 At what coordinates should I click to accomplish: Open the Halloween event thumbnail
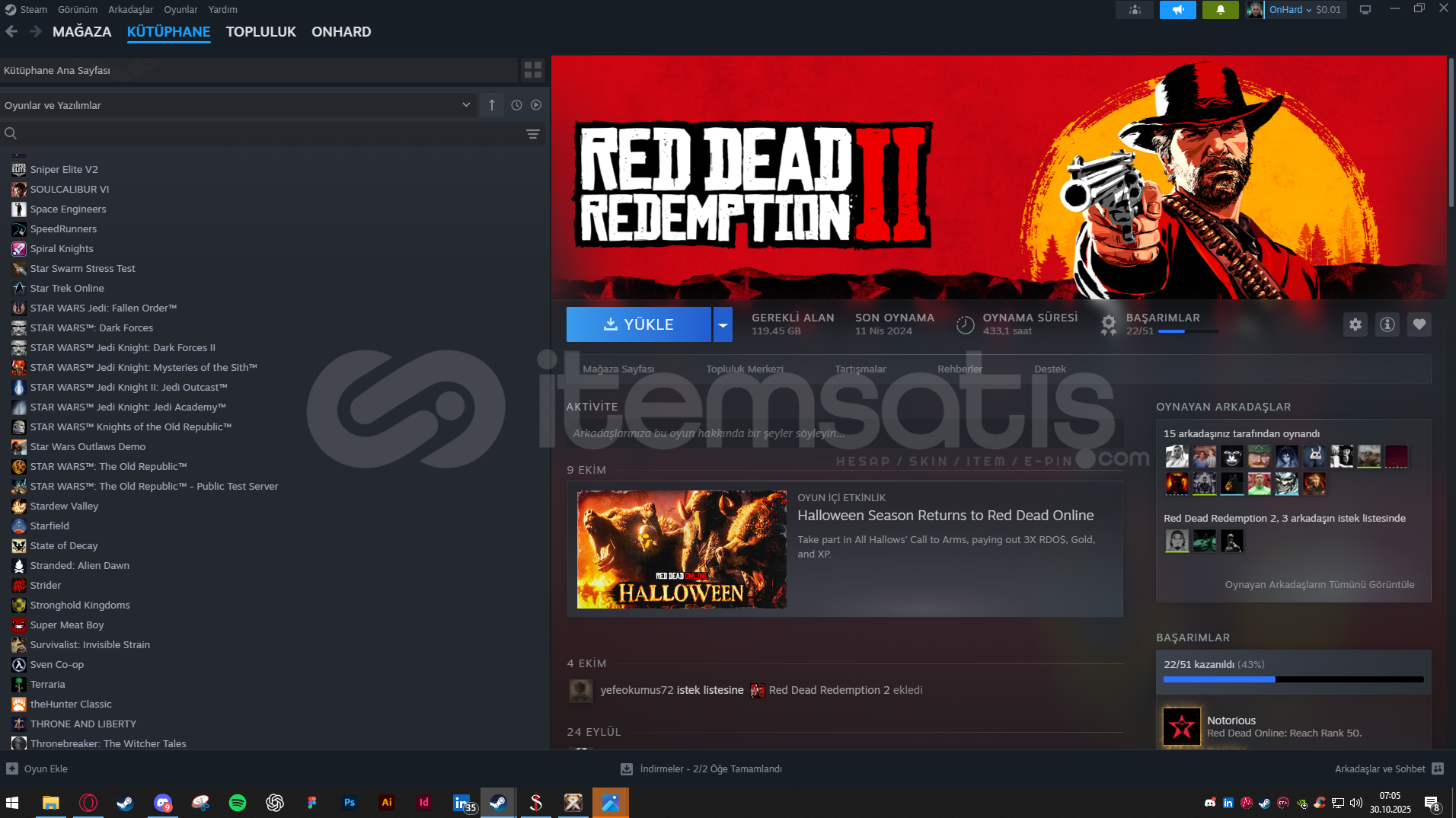click(x=682, y=549)
